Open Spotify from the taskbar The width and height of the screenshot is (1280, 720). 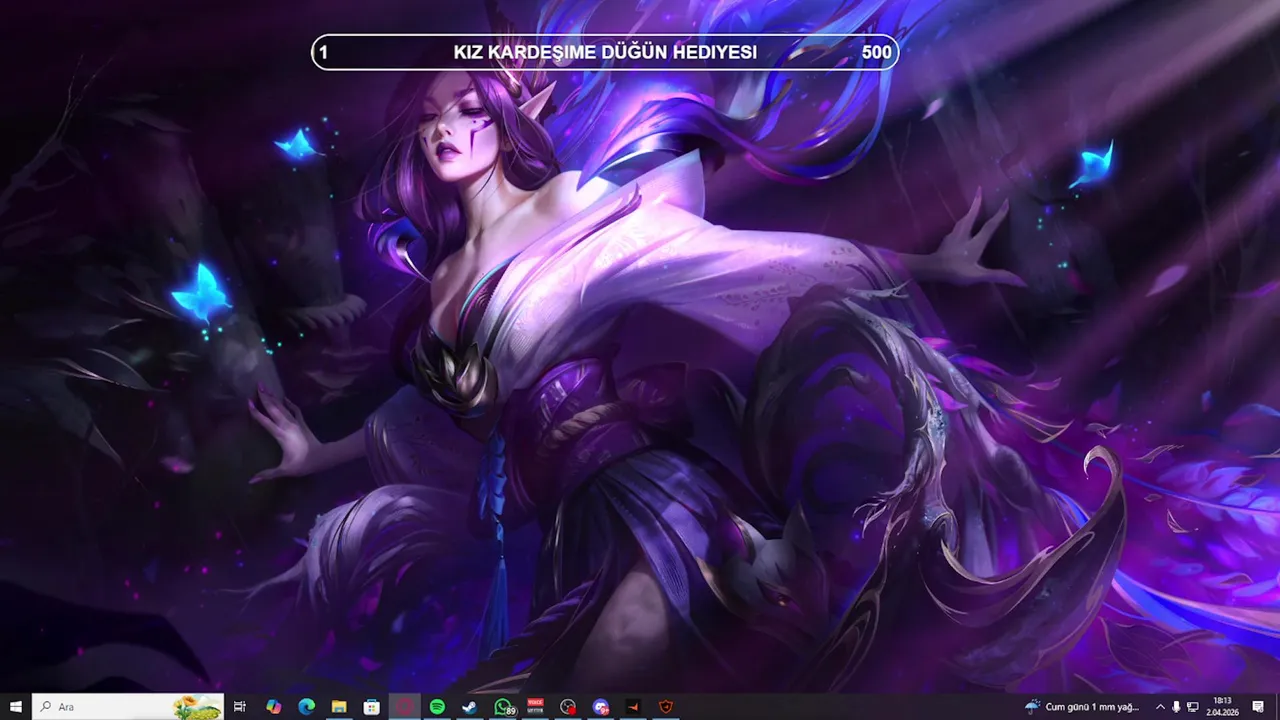(437, 706)
